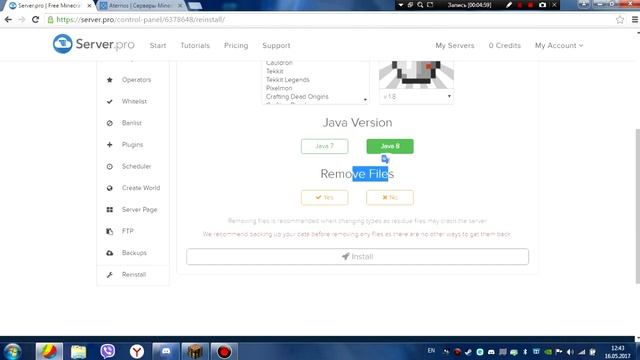Viewport: 640px width, 360px height.
Task: Click the page vertical scrollbar
Action: pos(638,206)
